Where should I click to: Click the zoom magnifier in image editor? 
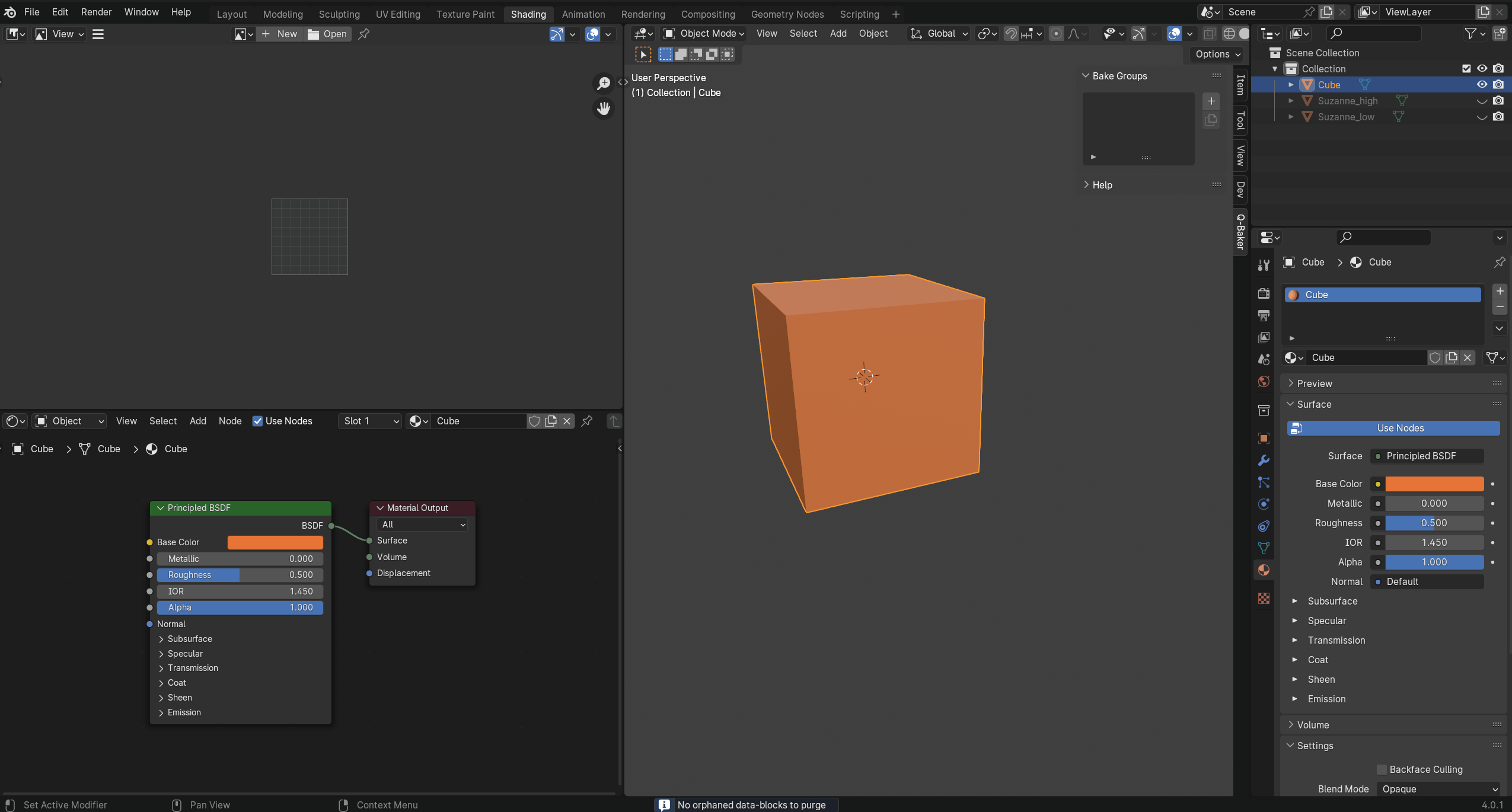(604, 83)
